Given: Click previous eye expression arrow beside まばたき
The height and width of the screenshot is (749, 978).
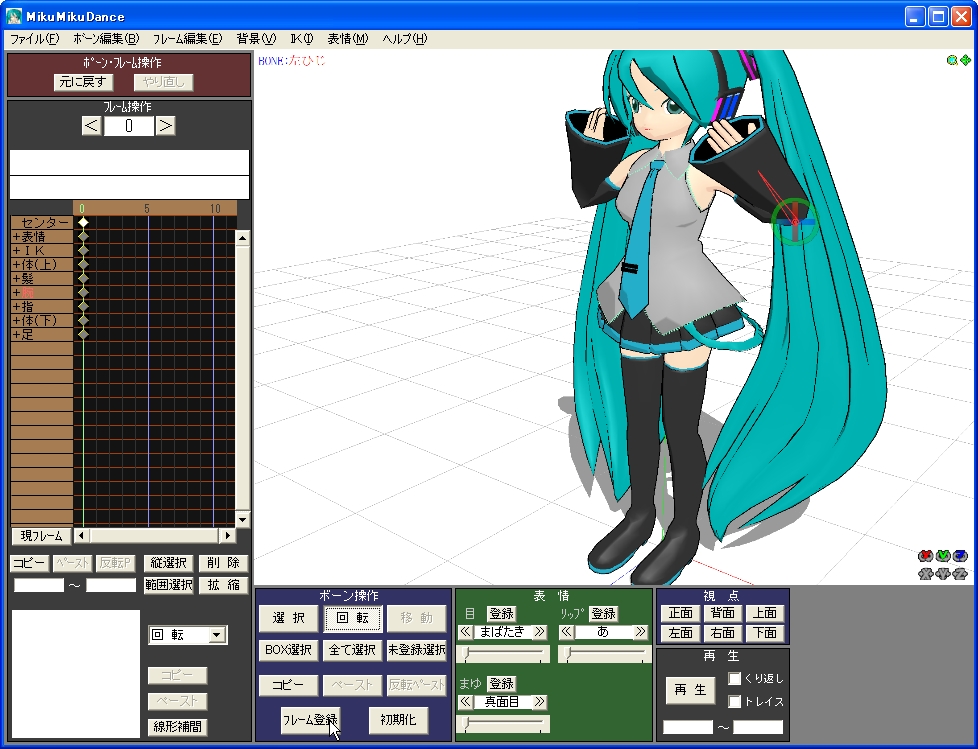Looking at the screenshot, I should [465, 632].
